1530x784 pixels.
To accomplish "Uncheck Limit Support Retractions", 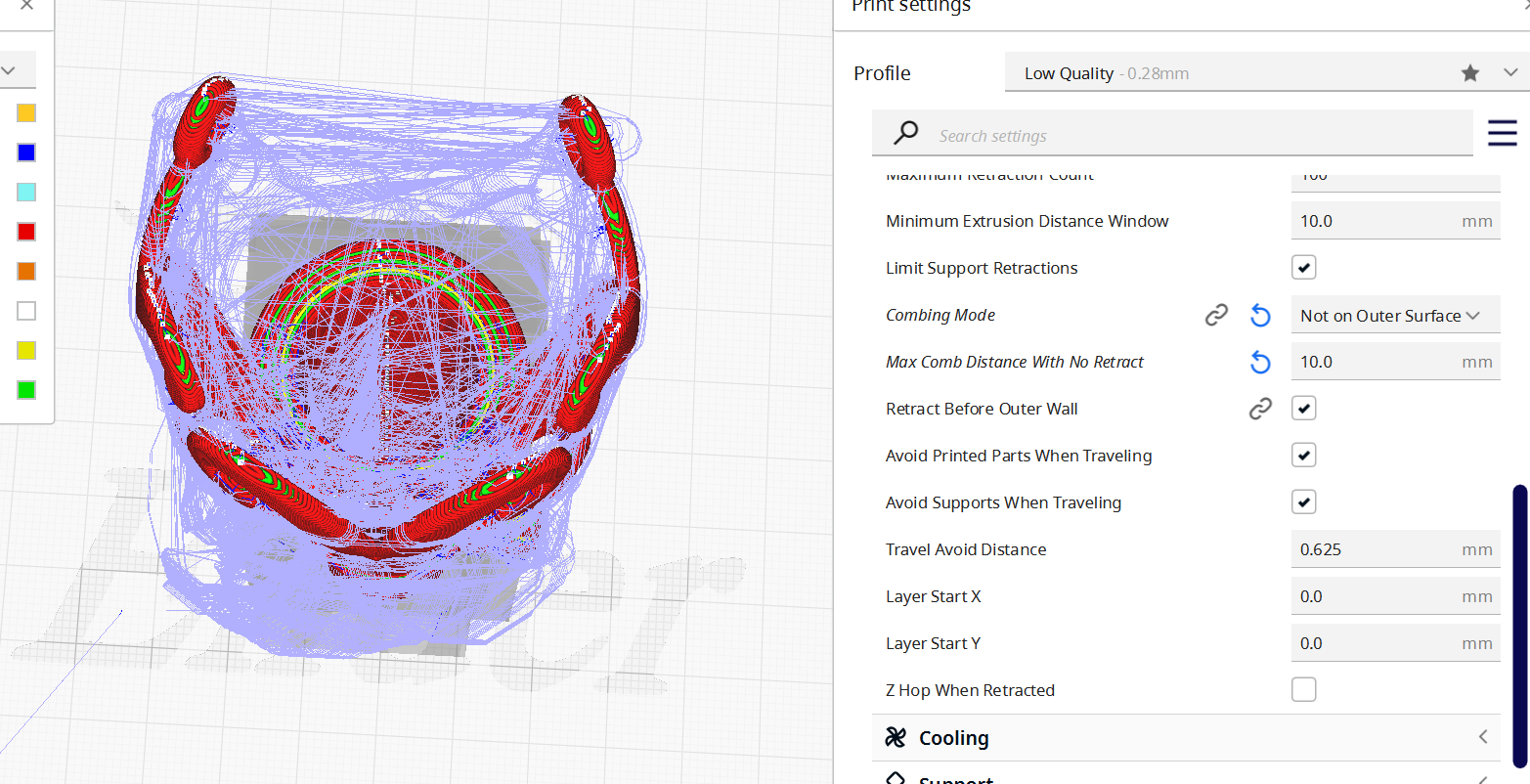I will tap(1303, 267).
